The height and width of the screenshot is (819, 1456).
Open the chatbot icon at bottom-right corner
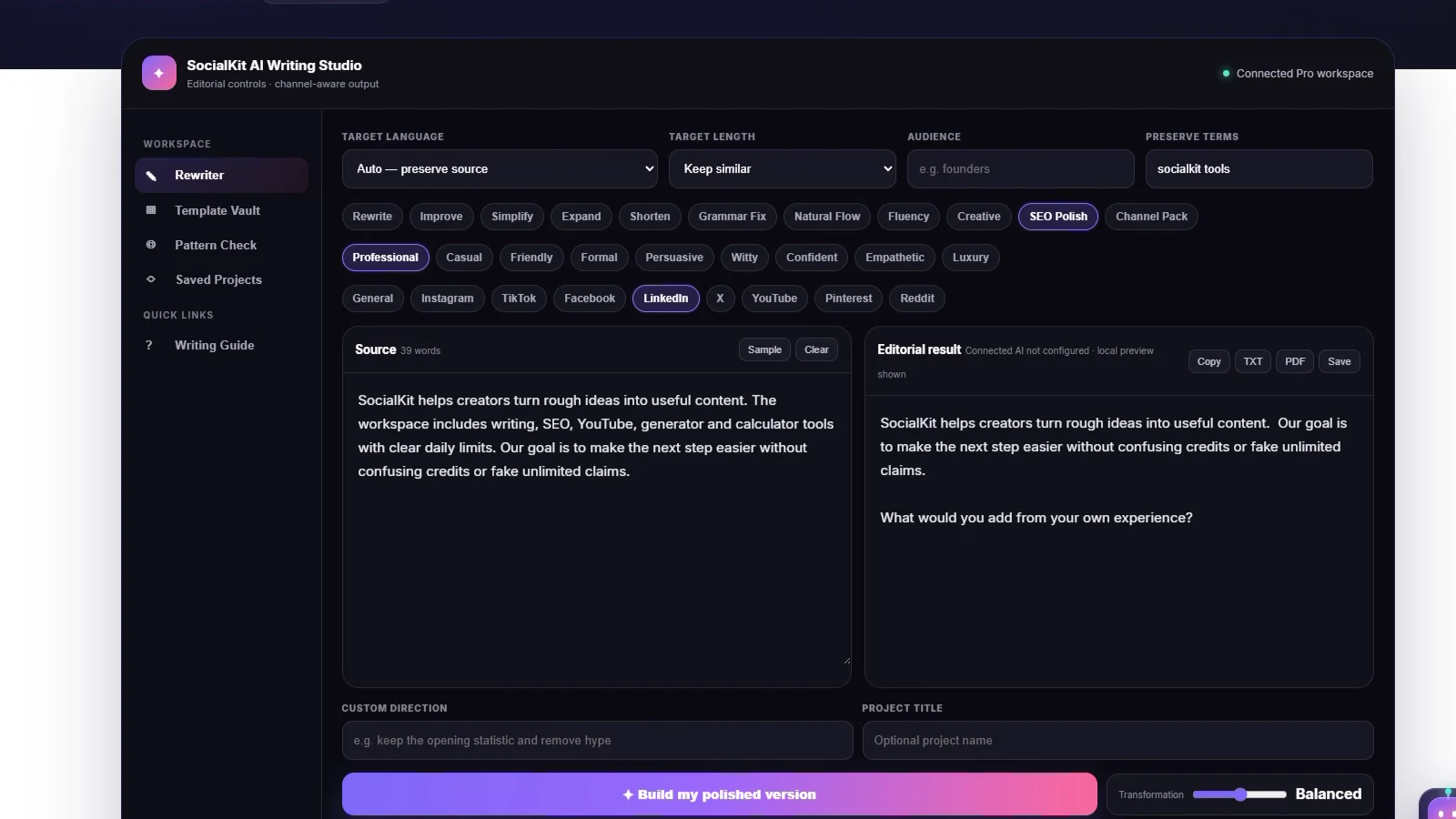coord(1440,804)
